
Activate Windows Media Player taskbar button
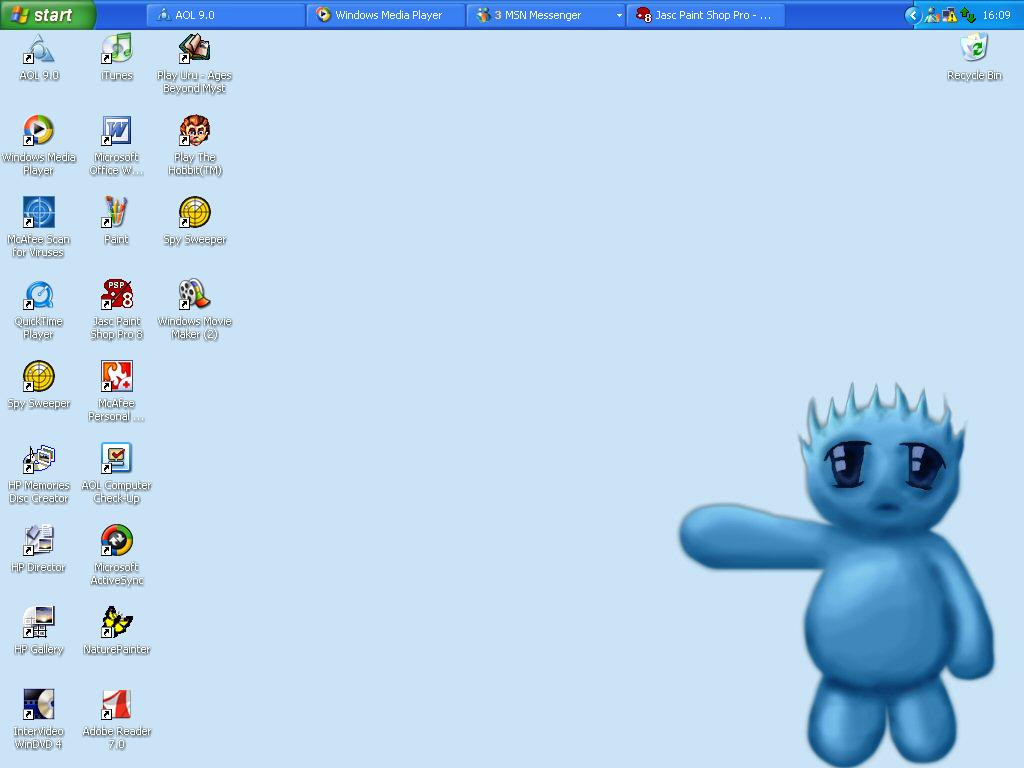tap(386, 15)
